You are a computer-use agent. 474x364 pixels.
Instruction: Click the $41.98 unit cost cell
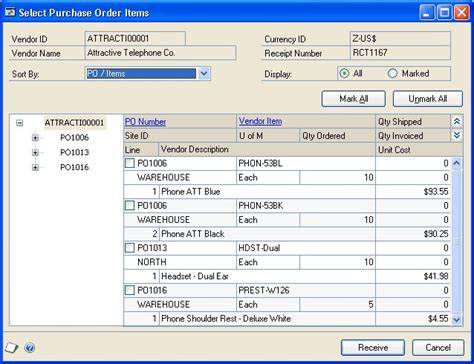point(413,276)
